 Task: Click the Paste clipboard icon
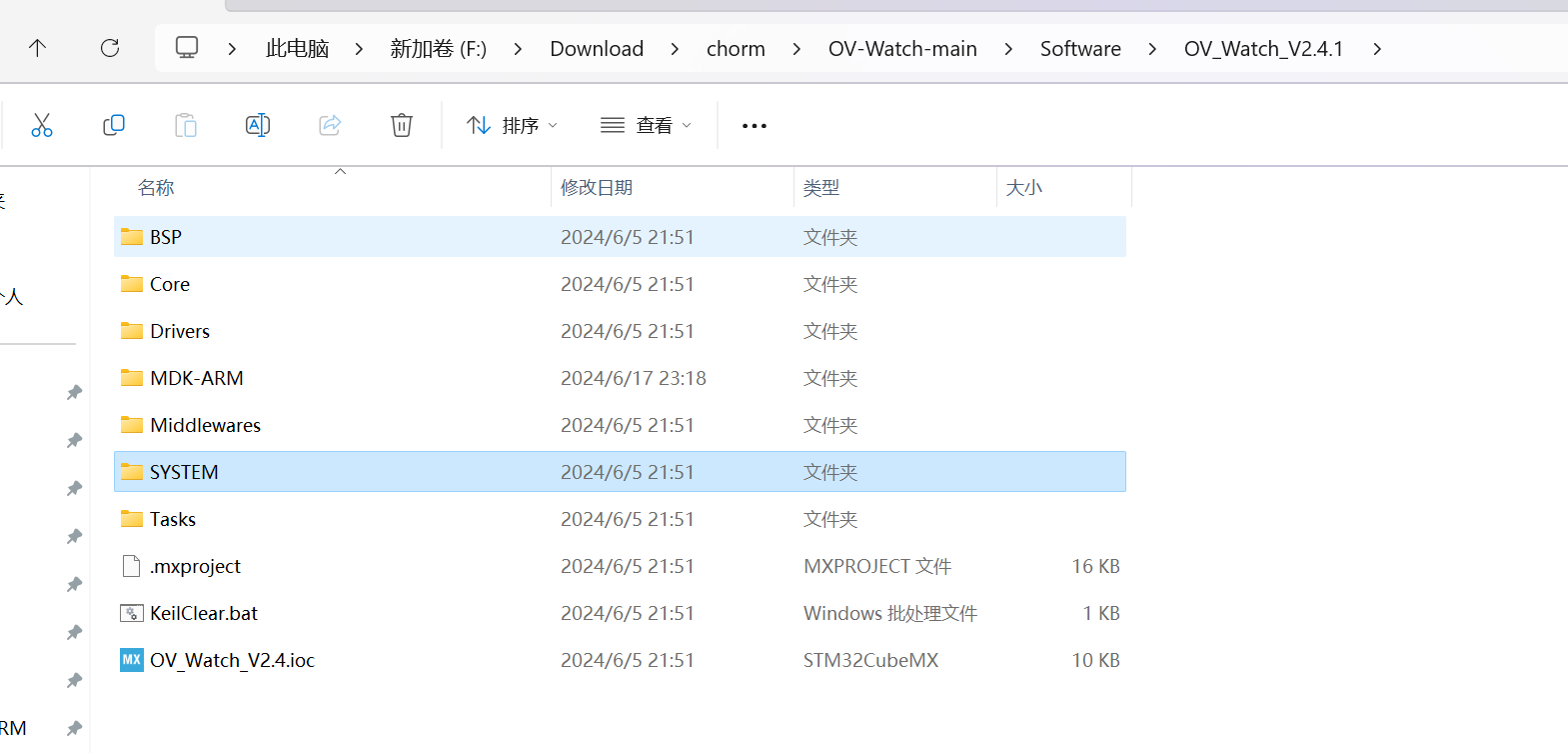pos(186,125)
